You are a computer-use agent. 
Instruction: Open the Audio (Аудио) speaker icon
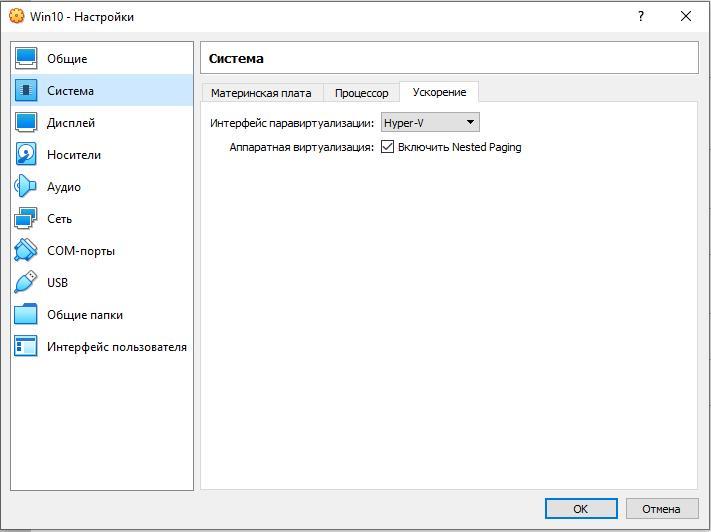tap(27, 187)
